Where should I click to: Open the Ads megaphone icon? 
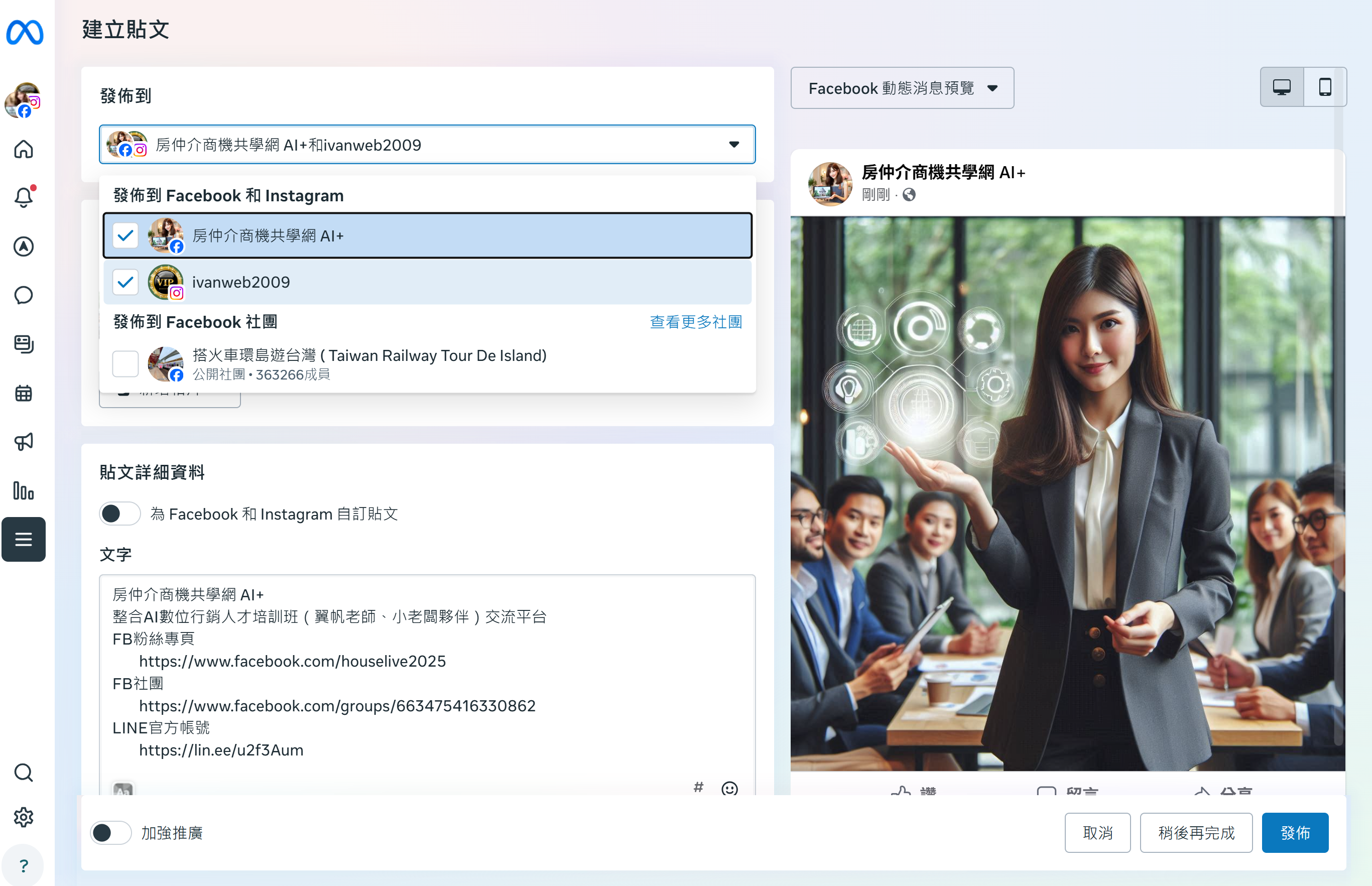coord(24,442)
